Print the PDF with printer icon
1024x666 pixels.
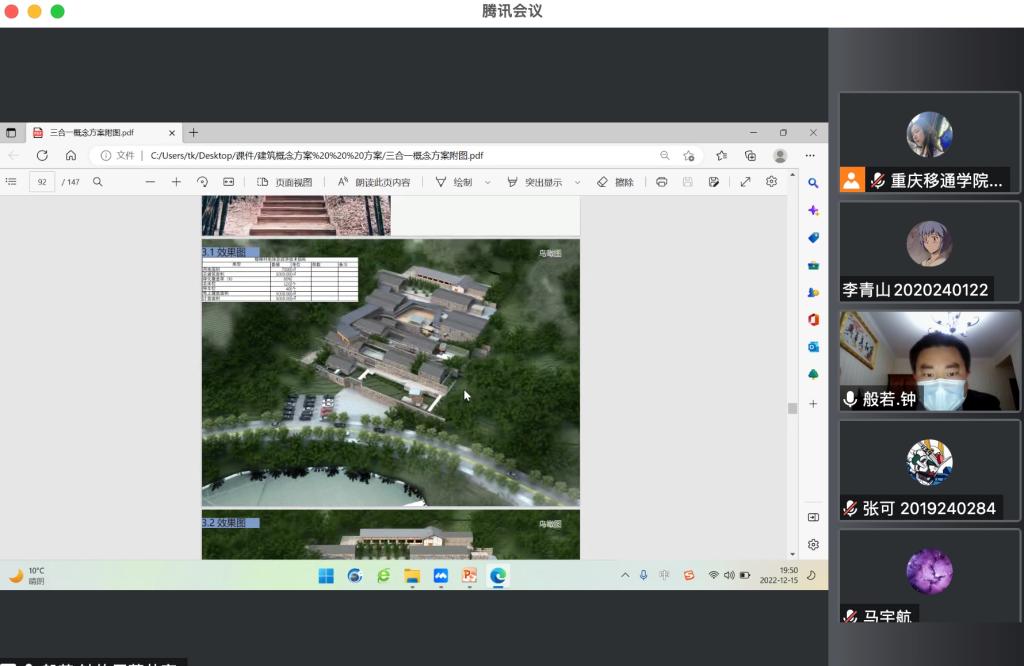click(x=661, y=182)
